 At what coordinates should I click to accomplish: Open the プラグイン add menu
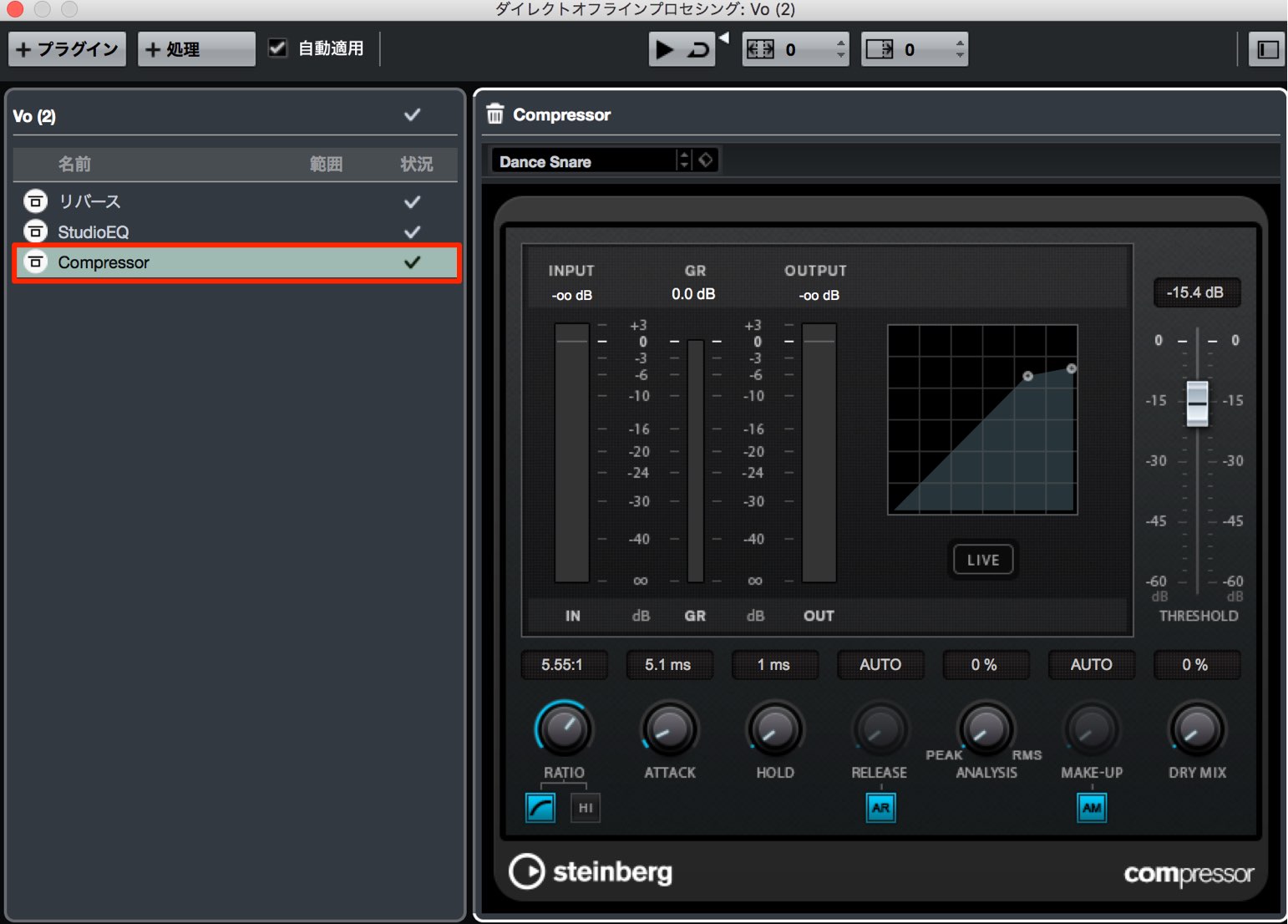pyautogui.click(x=68, y=49)
